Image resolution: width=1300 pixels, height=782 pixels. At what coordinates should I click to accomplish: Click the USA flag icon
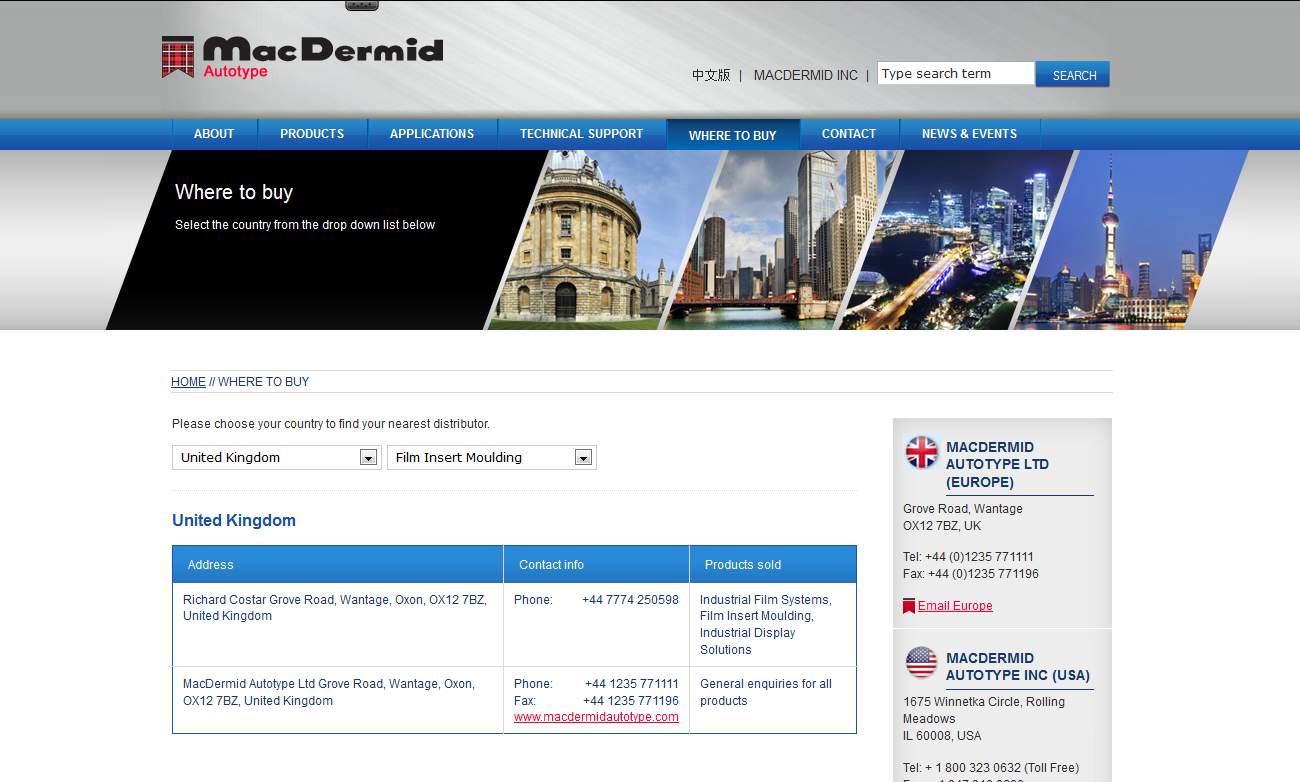(922, 662)
